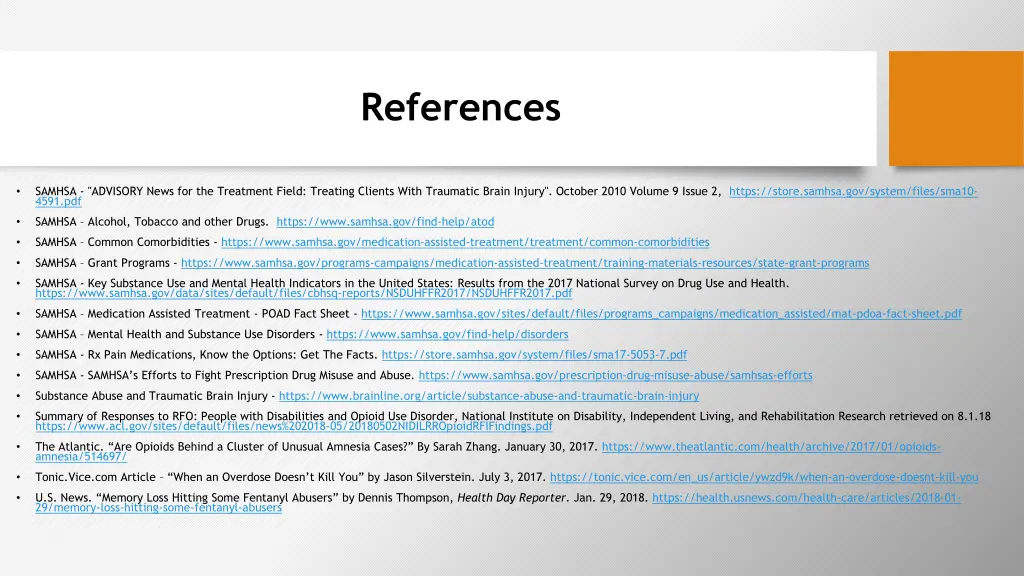Click the 'Mental Health and Substance Use Disorders' text
The image size is (1024, 576).
coord(201,334)
